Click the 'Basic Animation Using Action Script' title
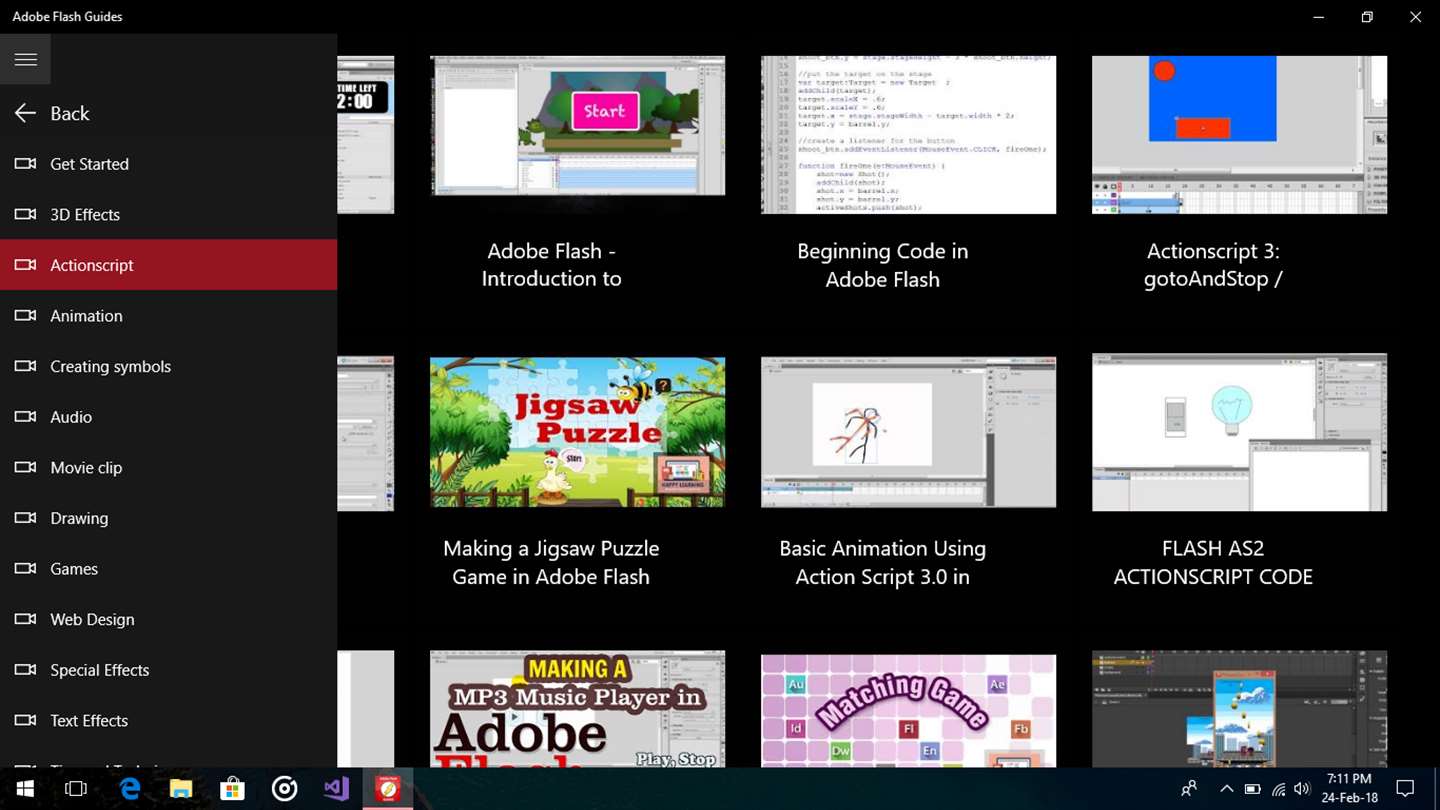Viewport: 1440px width, 810px height. (882, 563)
